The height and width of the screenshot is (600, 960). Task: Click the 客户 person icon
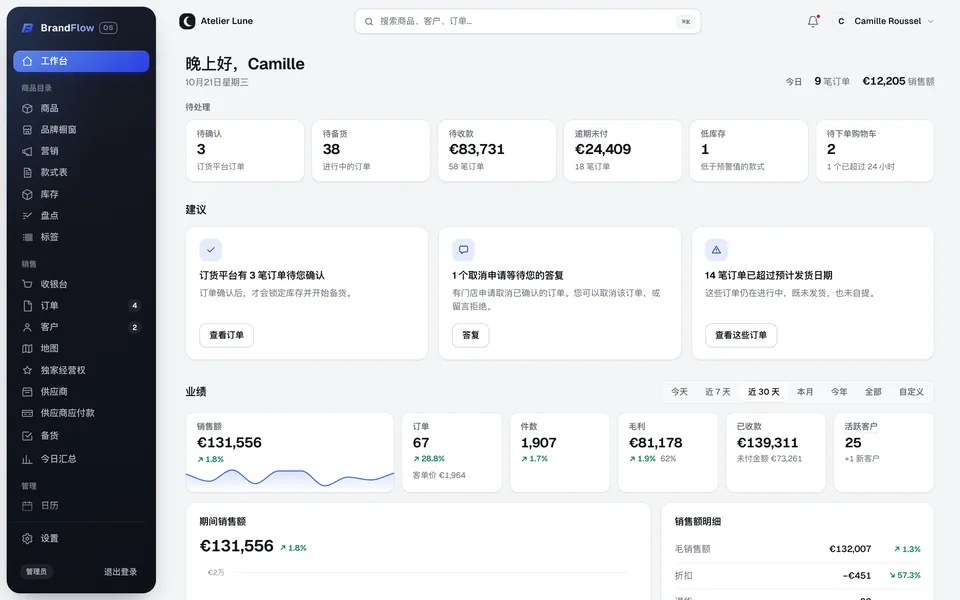coord(27,327)
